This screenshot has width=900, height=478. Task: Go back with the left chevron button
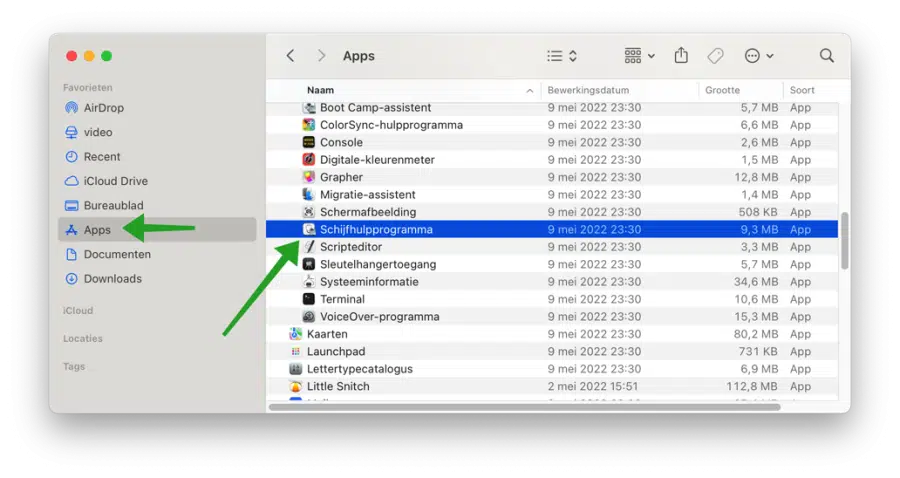coord(290,56)
